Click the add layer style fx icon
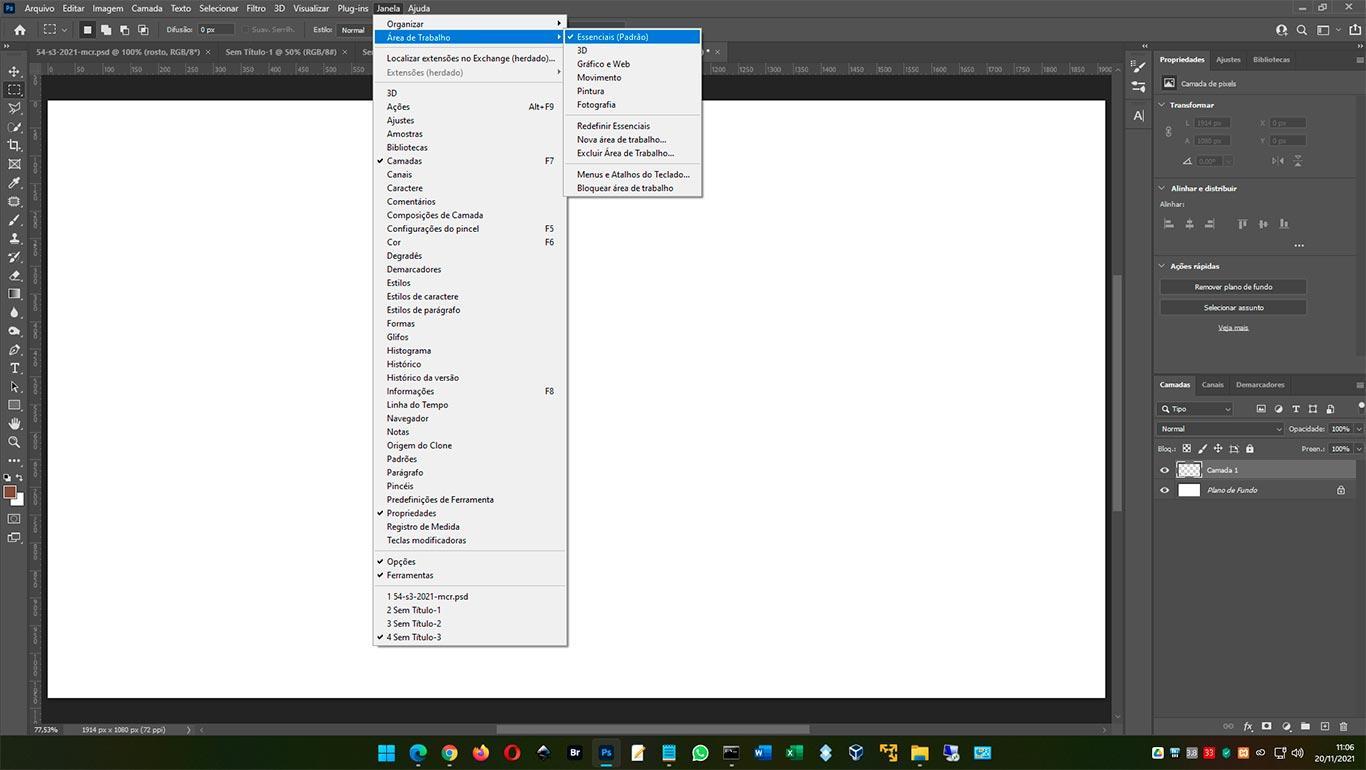Viewport: 1366px width, 770px height. [1248, 726]
